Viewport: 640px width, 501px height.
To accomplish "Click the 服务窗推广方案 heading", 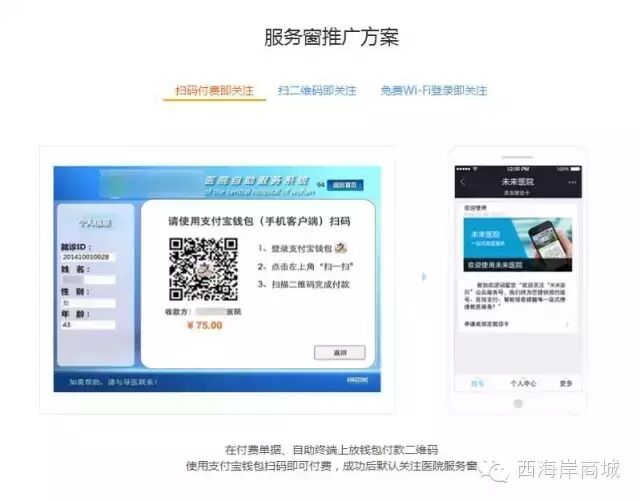I will (x=331, y=37).
